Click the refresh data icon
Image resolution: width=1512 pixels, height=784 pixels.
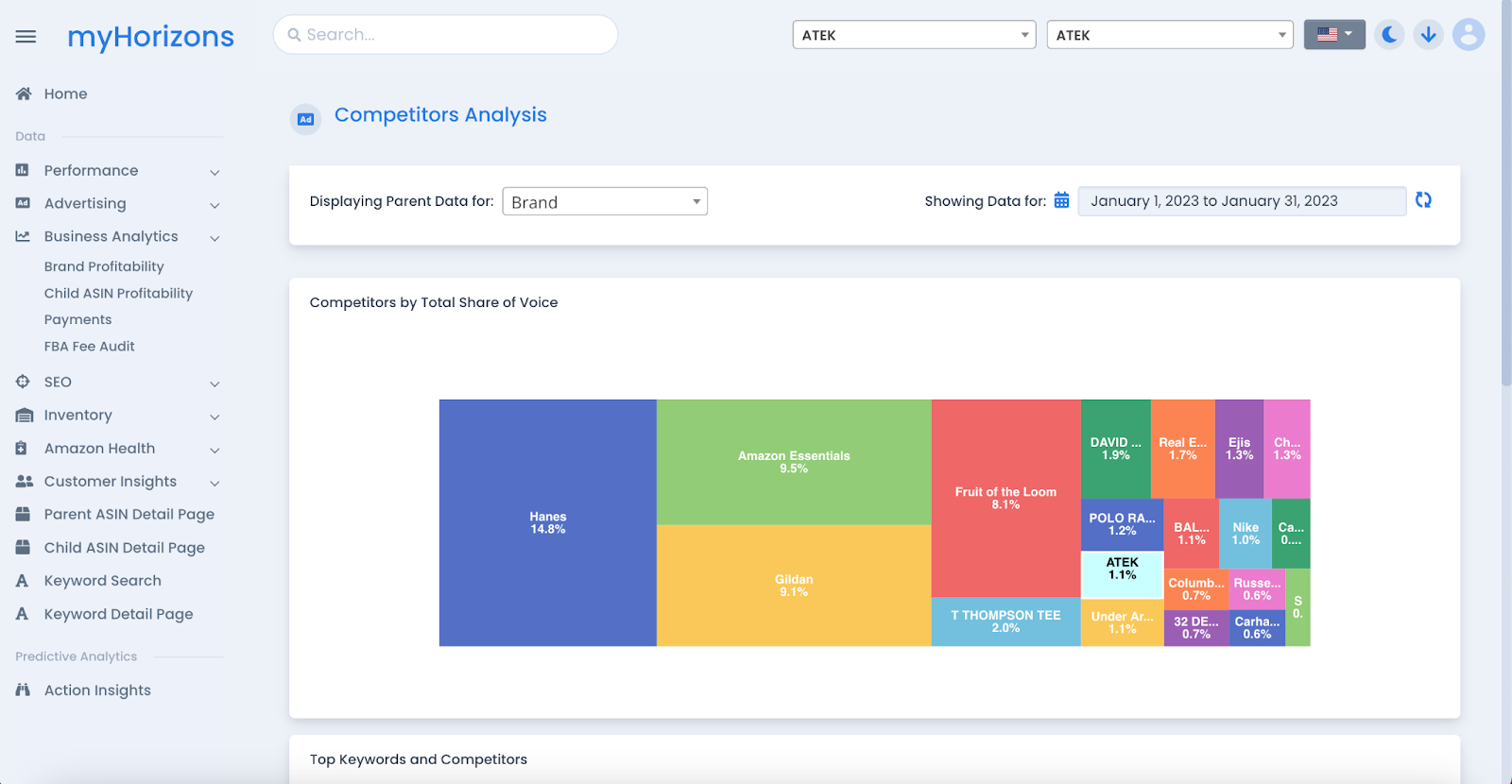(x=1423, y=199)
